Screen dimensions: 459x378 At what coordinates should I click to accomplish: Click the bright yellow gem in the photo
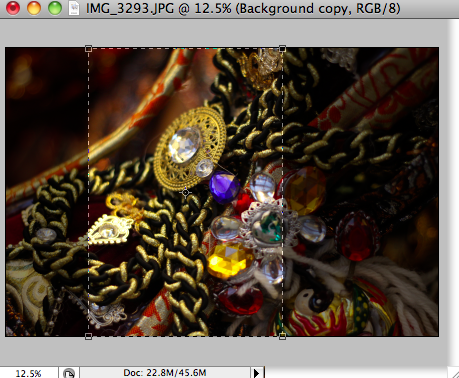click(x=230, y=260)
